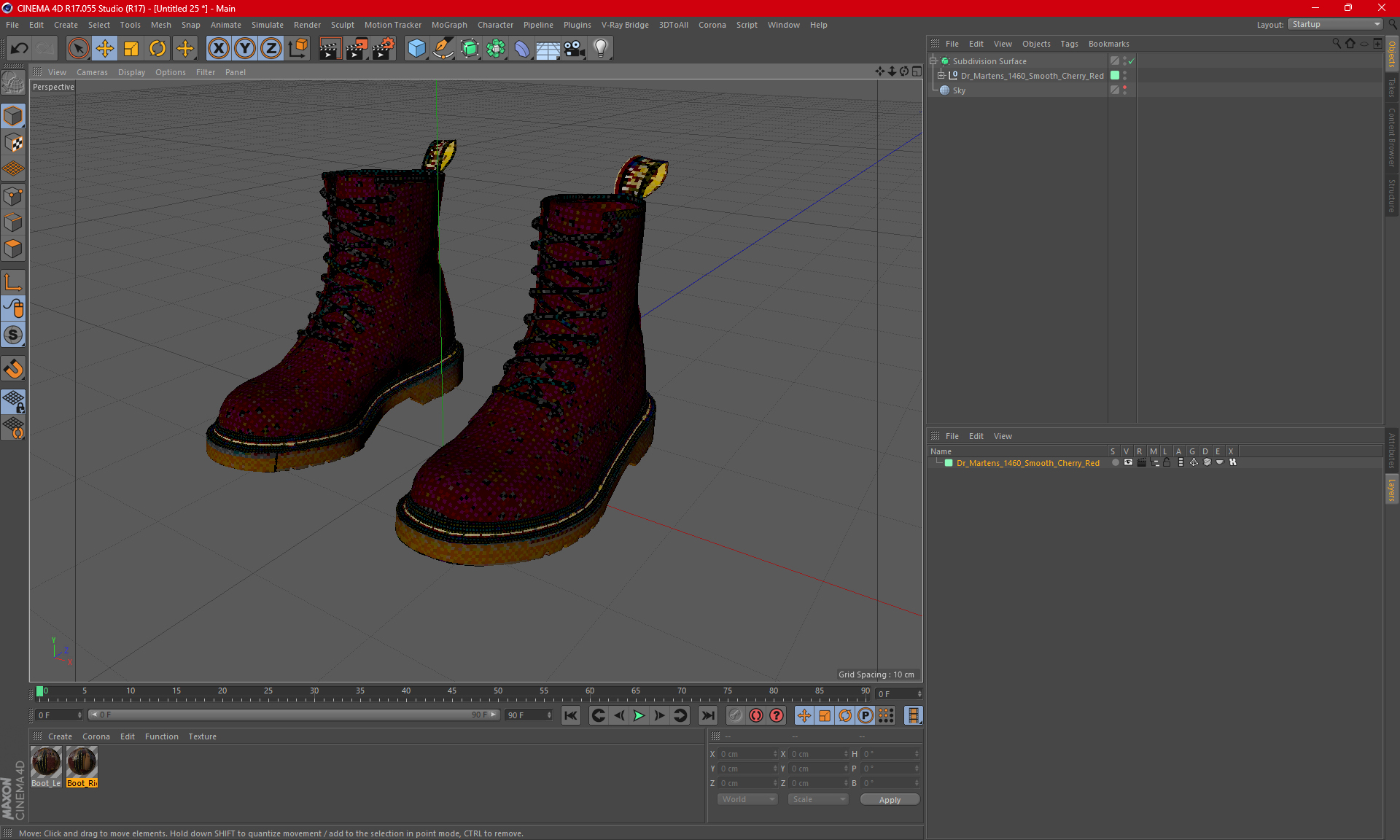Screen dimensions: 1400x840
Task: Toggle layer visibility eye for Dr_Martens layer
Action: (1128, 462)
